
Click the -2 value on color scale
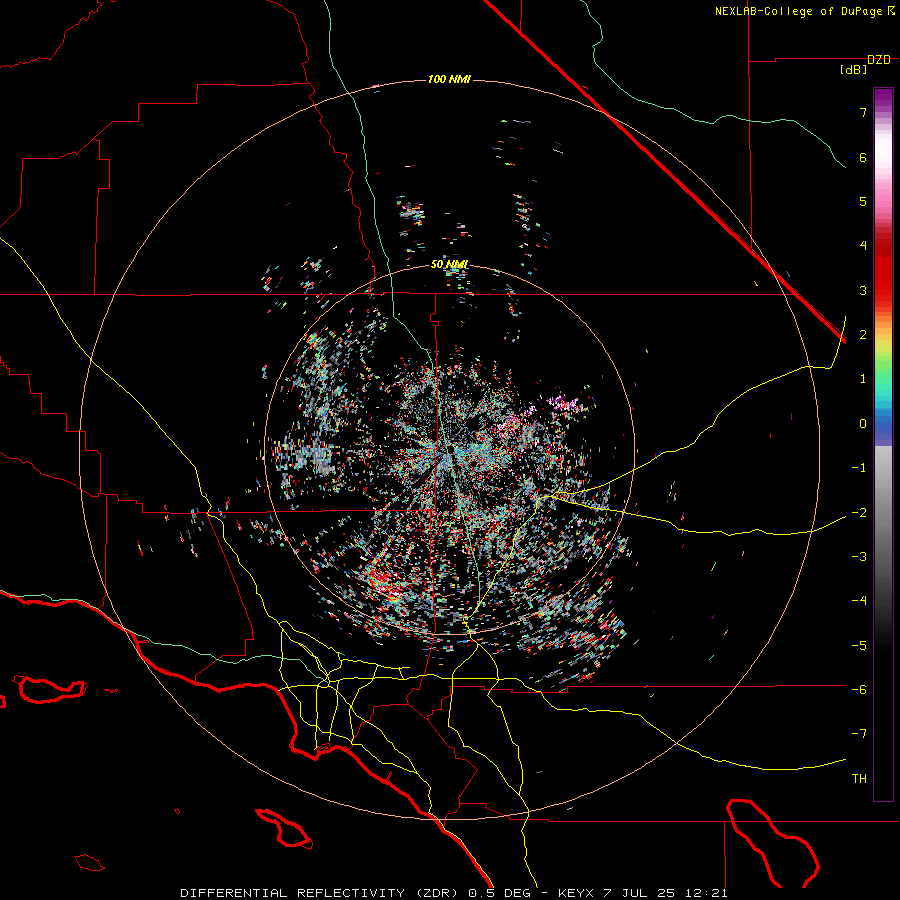[x=859, y=513]
